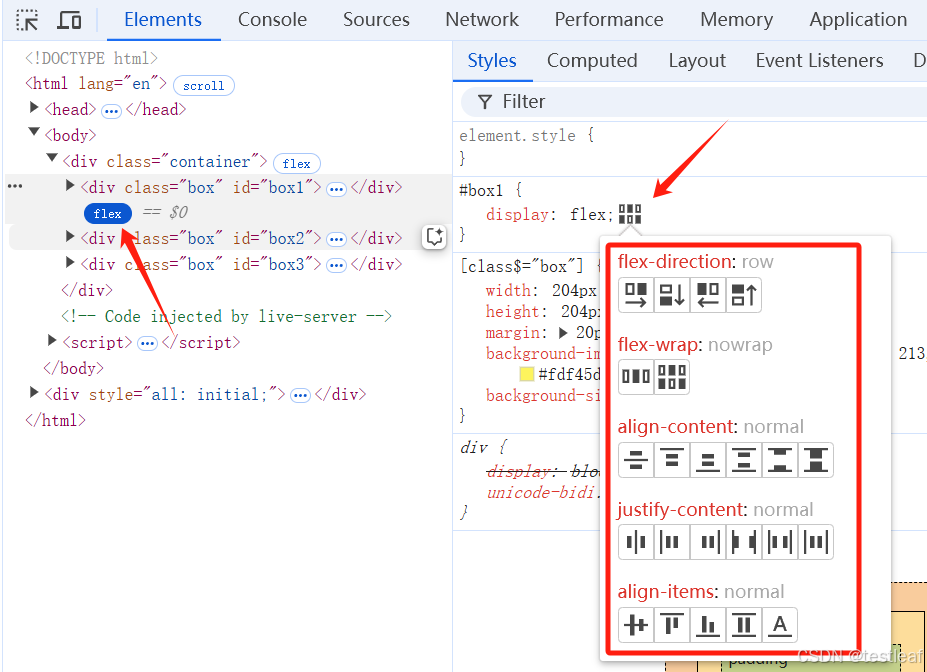The height and width of the screenshot is (672, 927).
Task: Show collapsed content ellipsis in script element
Action: (147, 344)
